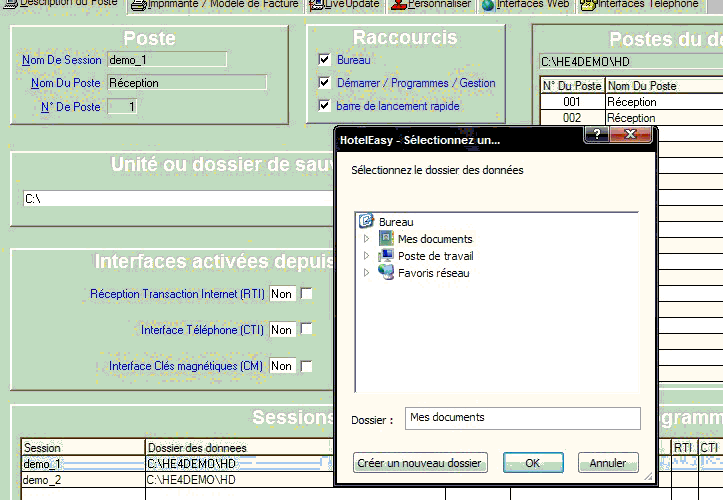Select post 002 Réception row

coord(631,117)
